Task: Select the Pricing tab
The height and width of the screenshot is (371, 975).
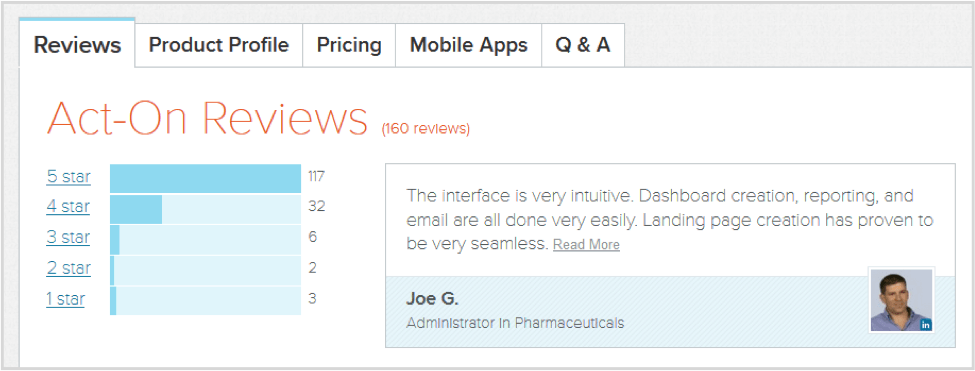Action: point(349,45)
